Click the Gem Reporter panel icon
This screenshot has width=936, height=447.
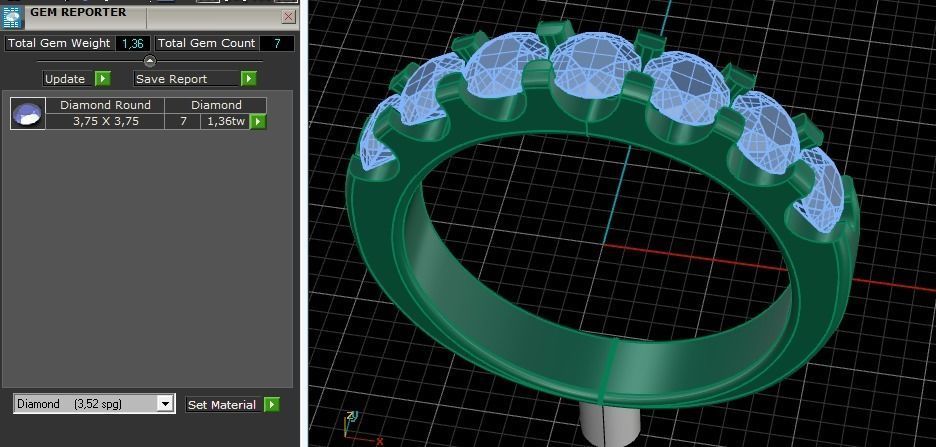click(11, 17)
